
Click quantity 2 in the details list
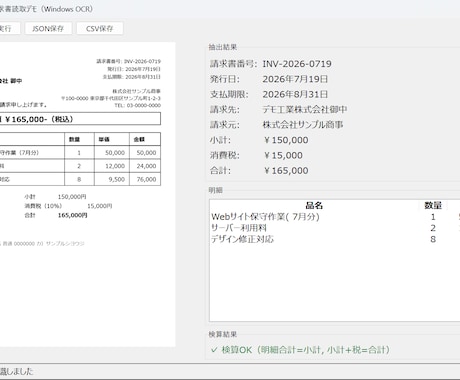(x=433, y=228)
